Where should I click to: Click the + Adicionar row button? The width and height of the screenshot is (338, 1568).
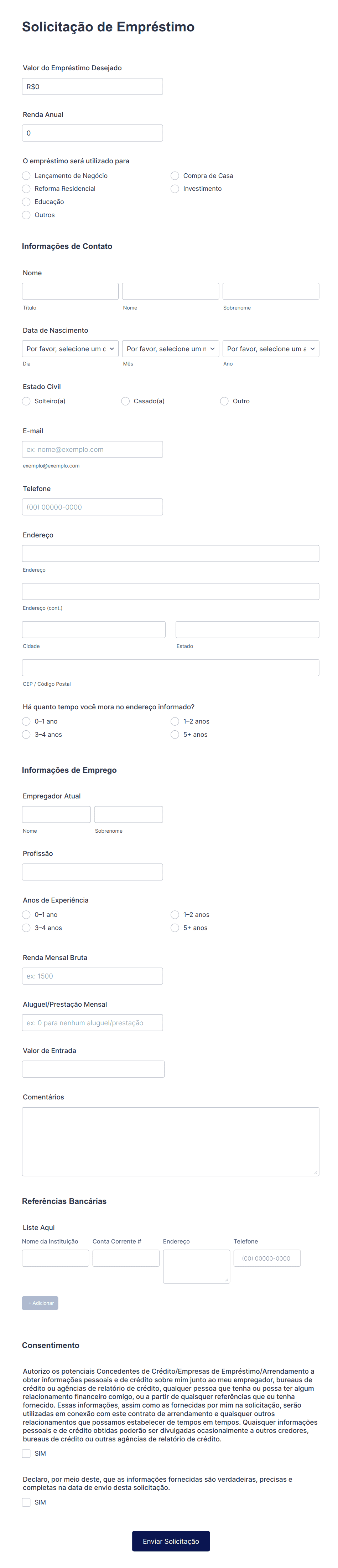point(40,1303)
